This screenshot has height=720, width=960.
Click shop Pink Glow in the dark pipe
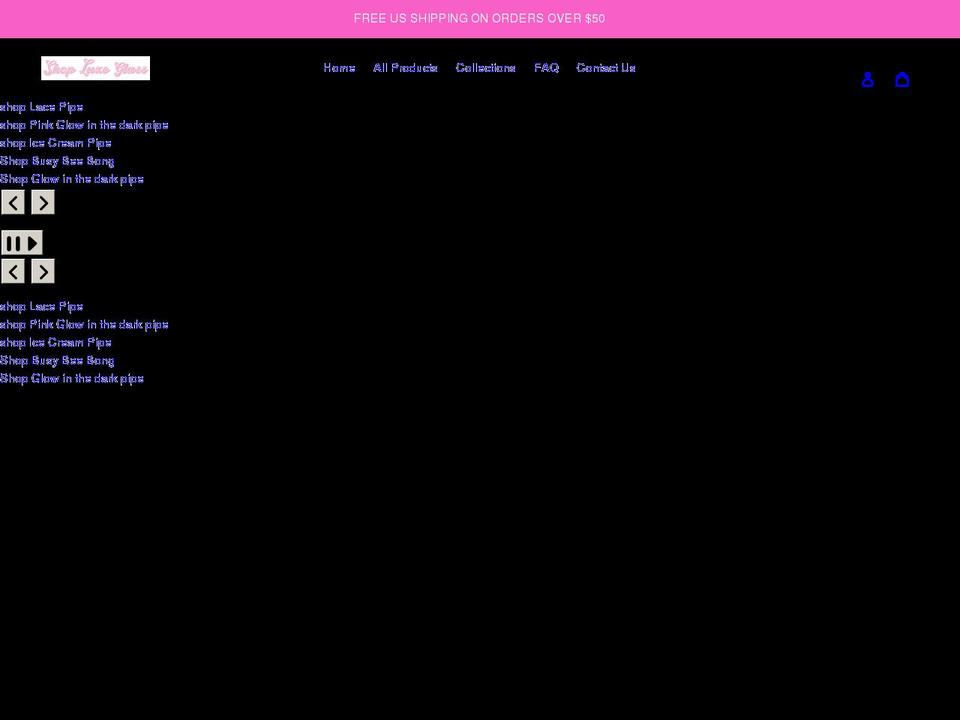(84, 125)
